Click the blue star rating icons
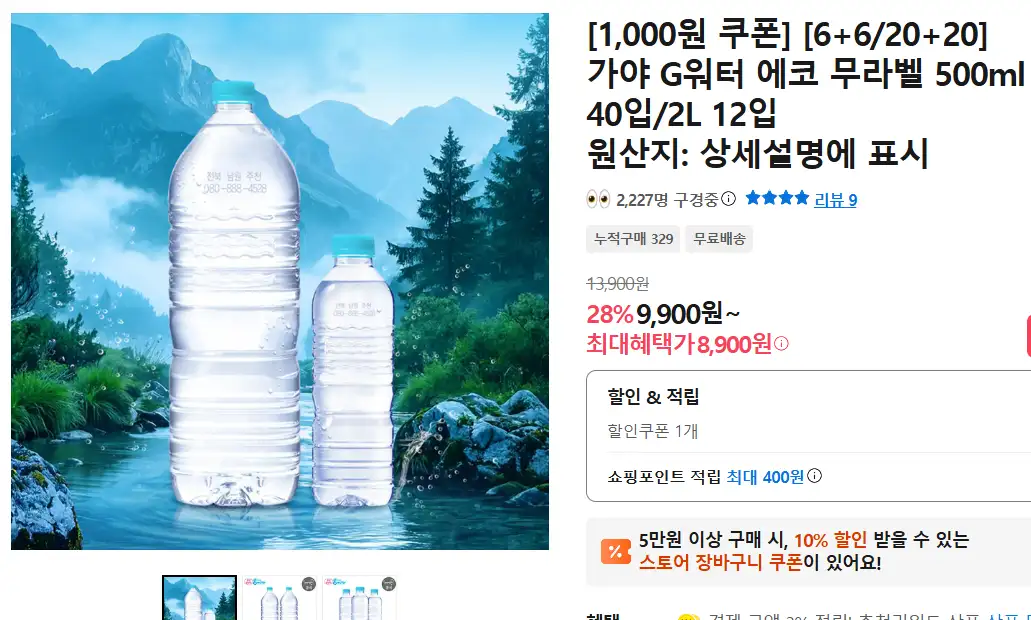1031x620 pixels. click(777, 199)
